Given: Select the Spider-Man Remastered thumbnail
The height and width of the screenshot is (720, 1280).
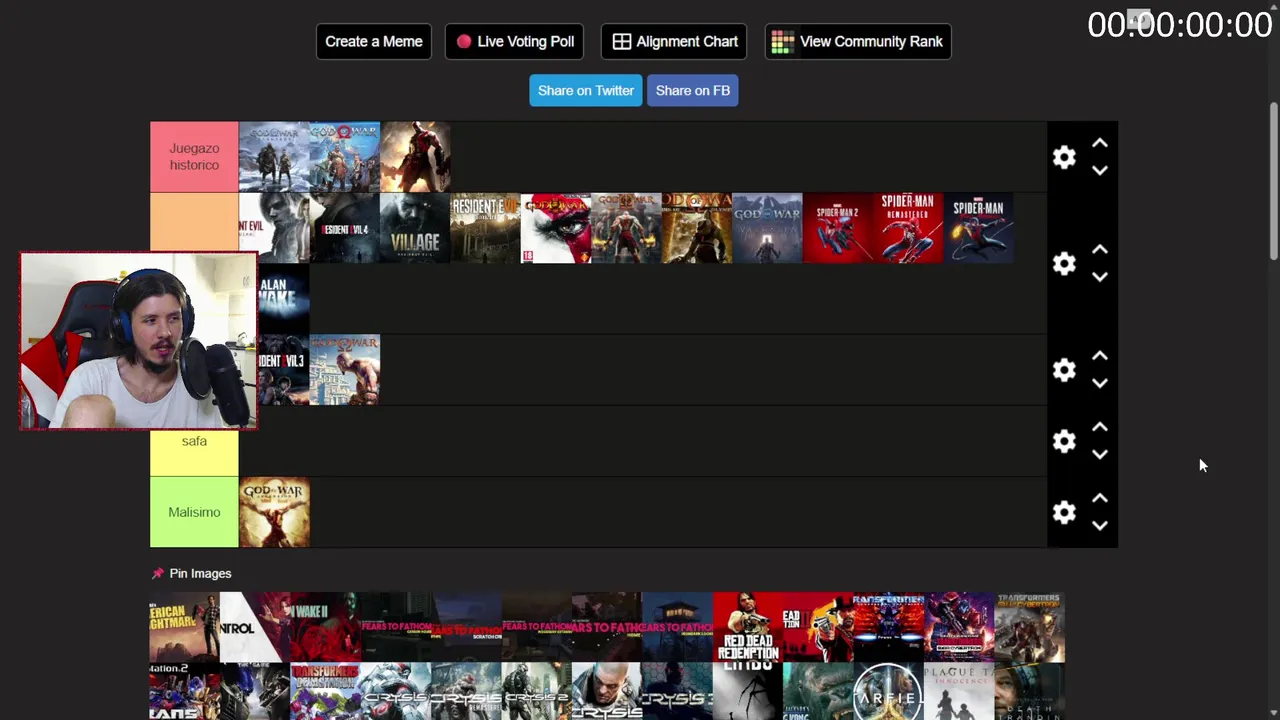Looking at the screenshot, I should click(908, 228).
